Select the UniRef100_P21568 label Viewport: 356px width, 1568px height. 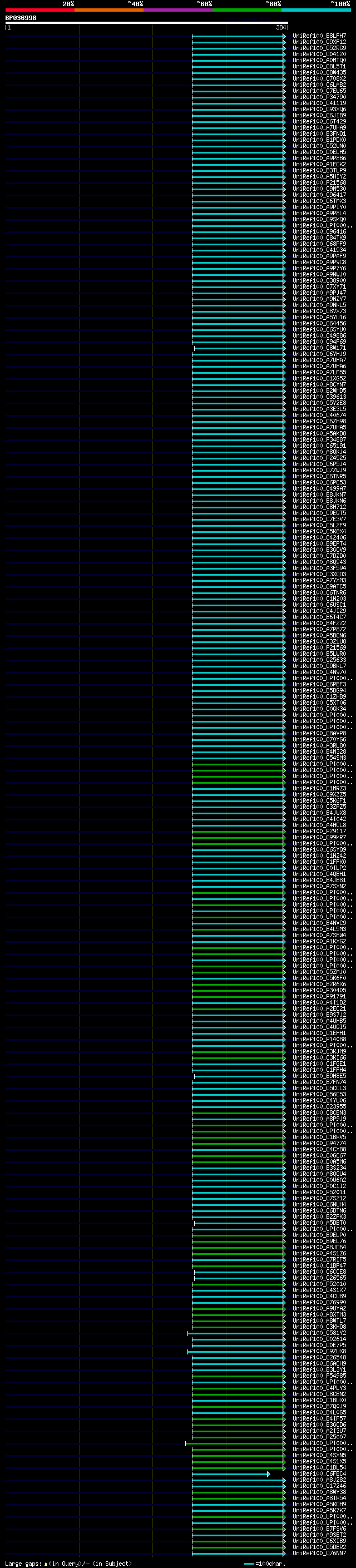(x=319, y=182)
